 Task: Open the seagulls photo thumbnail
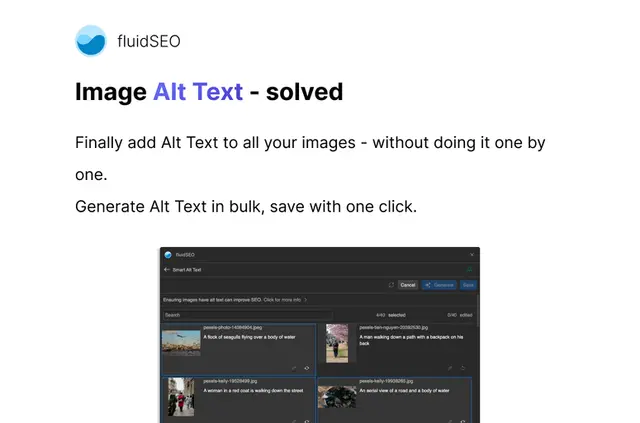pyautogui.click(x=181, y=343)
